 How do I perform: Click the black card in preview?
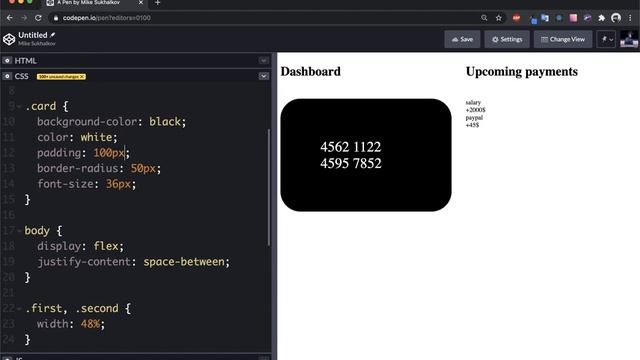366,155
